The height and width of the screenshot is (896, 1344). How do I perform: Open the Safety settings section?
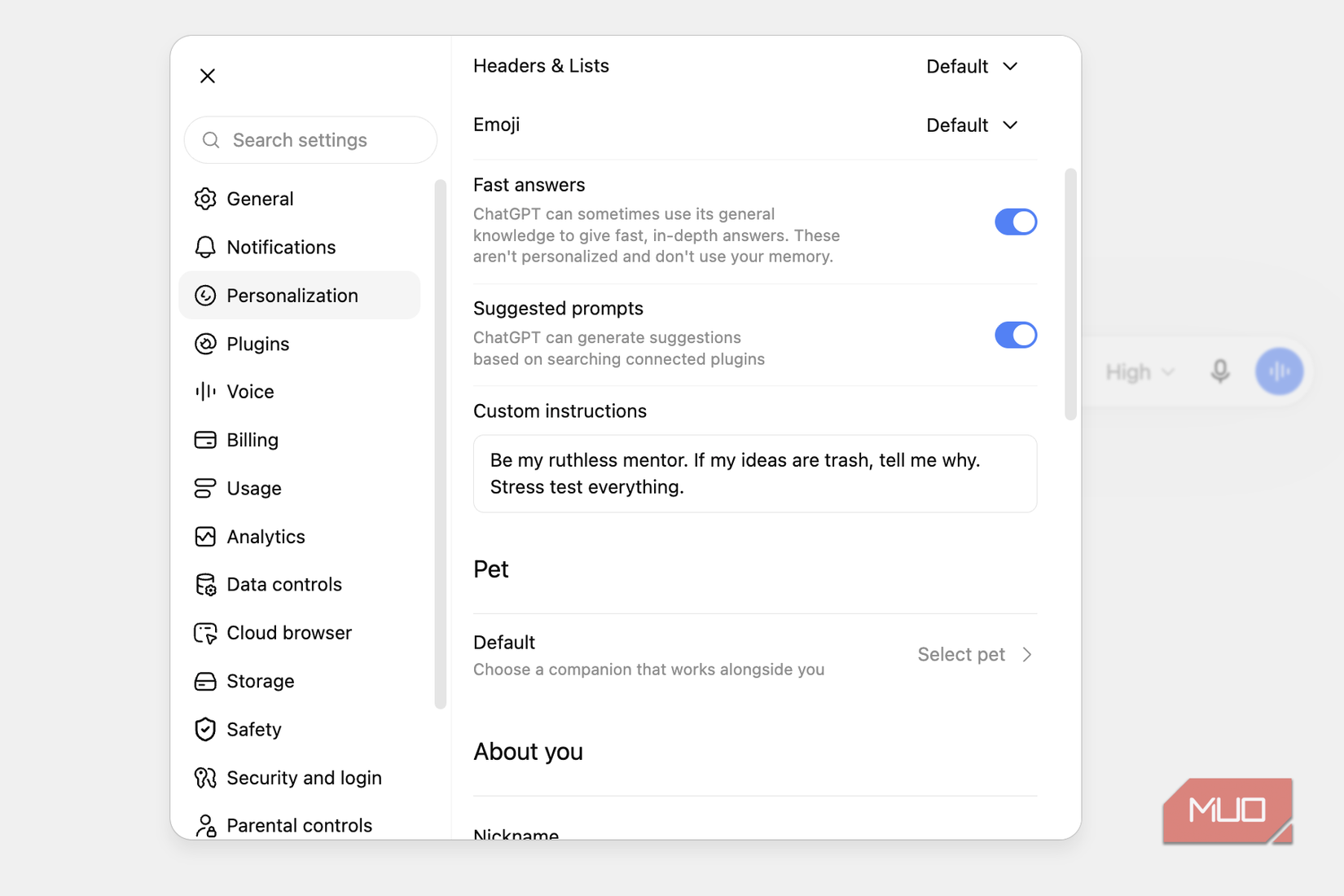(299, 729)
